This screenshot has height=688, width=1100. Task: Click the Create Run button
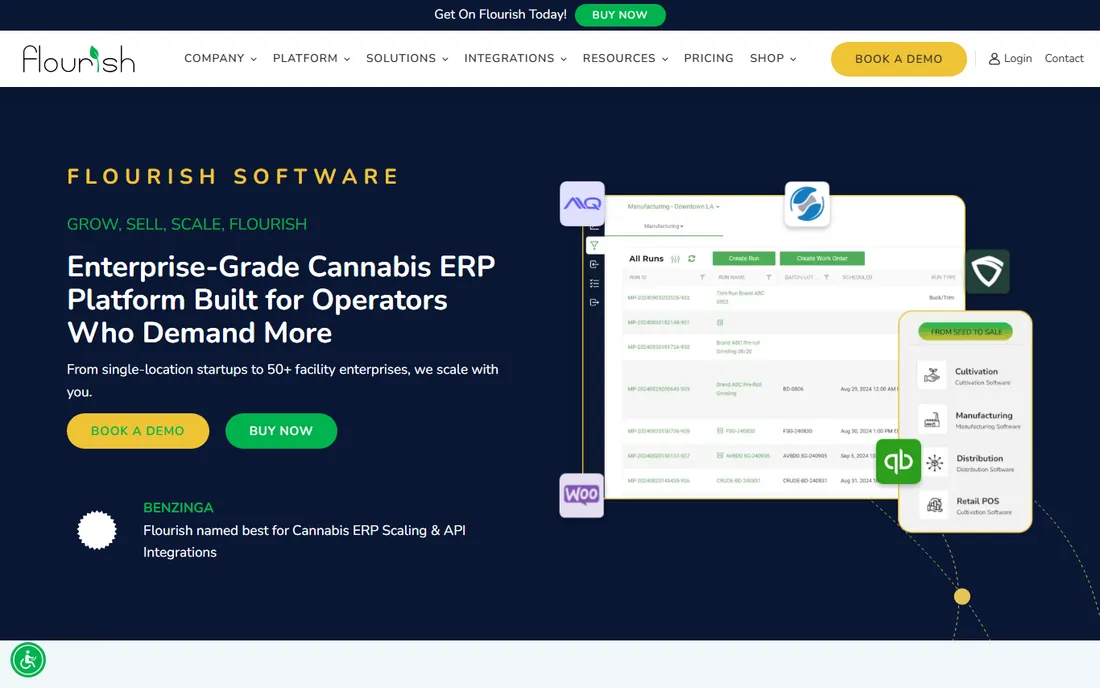(744, 258)
